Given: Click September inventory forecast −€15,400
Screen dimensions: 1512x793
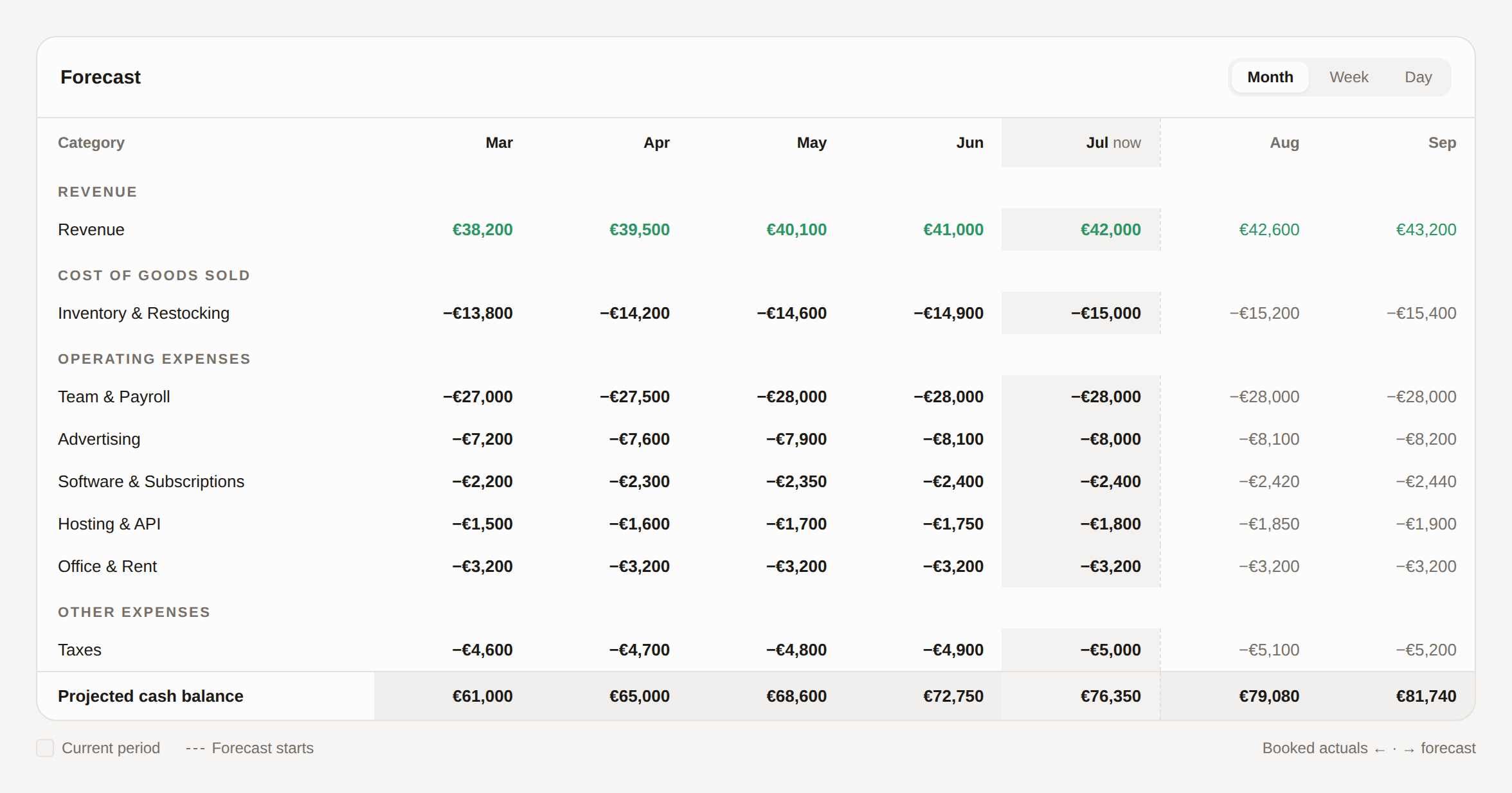Looking at the screenshot, I should [x=1421, y=313].
